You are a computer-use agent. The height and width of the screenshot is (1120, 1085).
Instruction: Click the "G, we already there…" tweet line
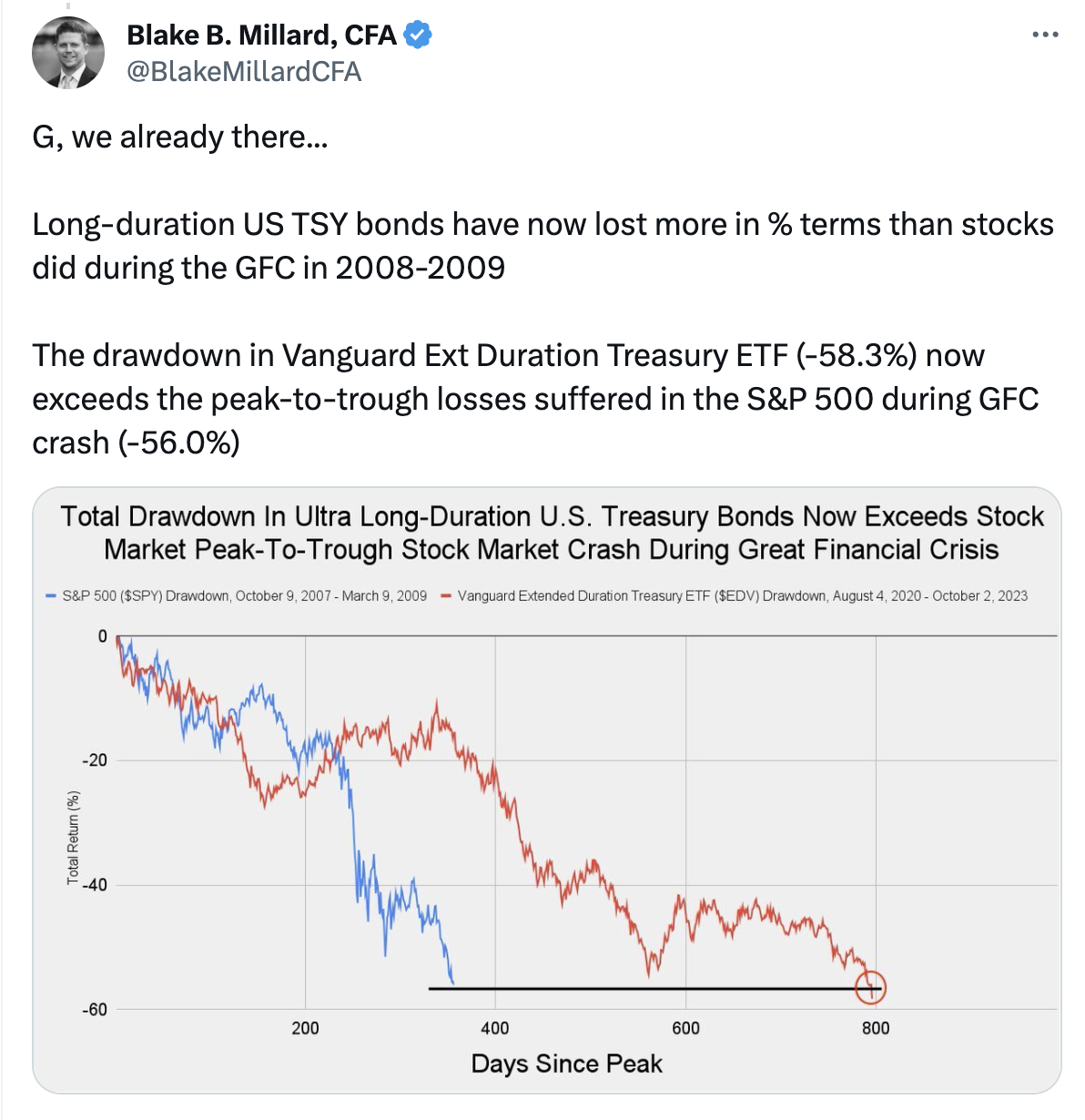(x=179, y=137)
